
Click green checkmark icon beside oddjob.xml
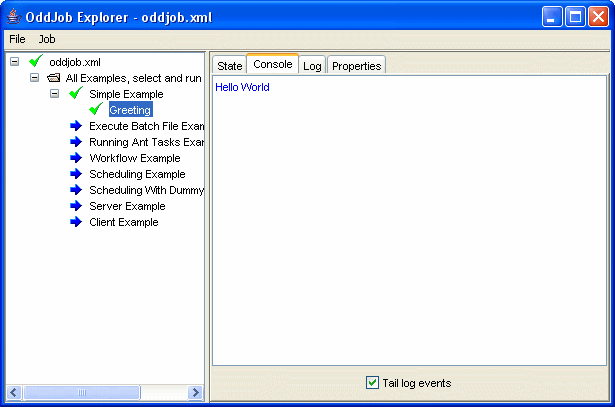tap(36, 62)
